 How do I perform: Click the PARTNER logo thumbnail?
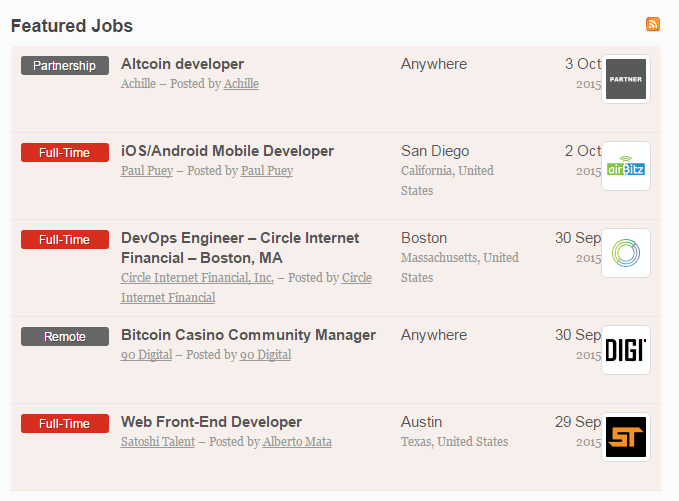coord(626,79)
